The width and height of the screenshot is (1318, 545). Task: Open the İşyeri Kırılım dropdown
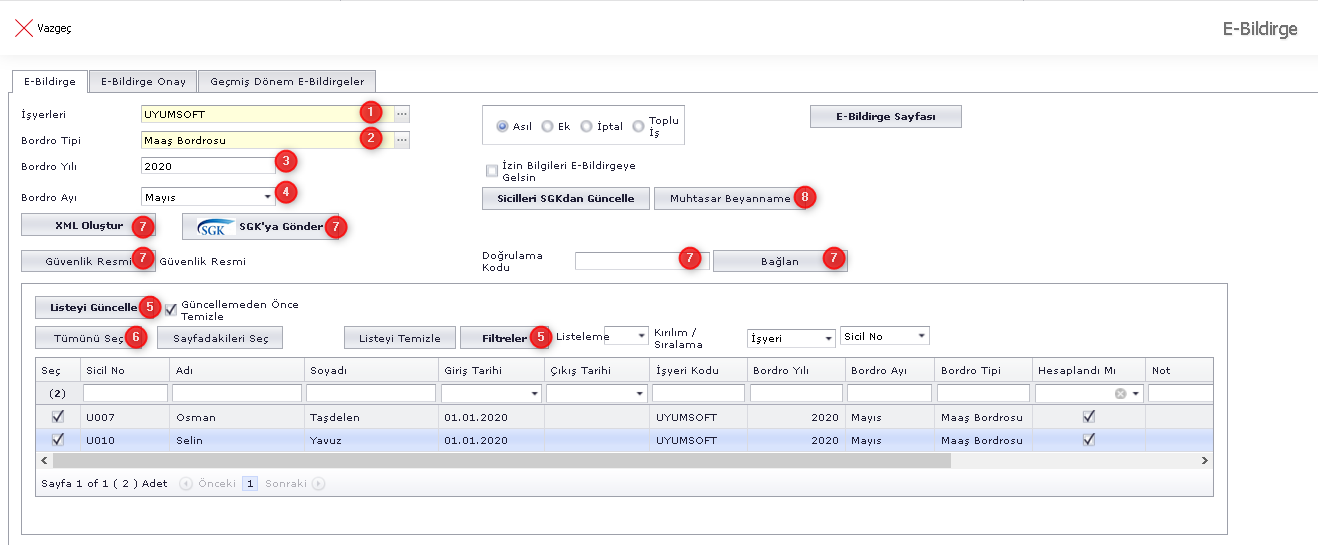click(827, 339)
